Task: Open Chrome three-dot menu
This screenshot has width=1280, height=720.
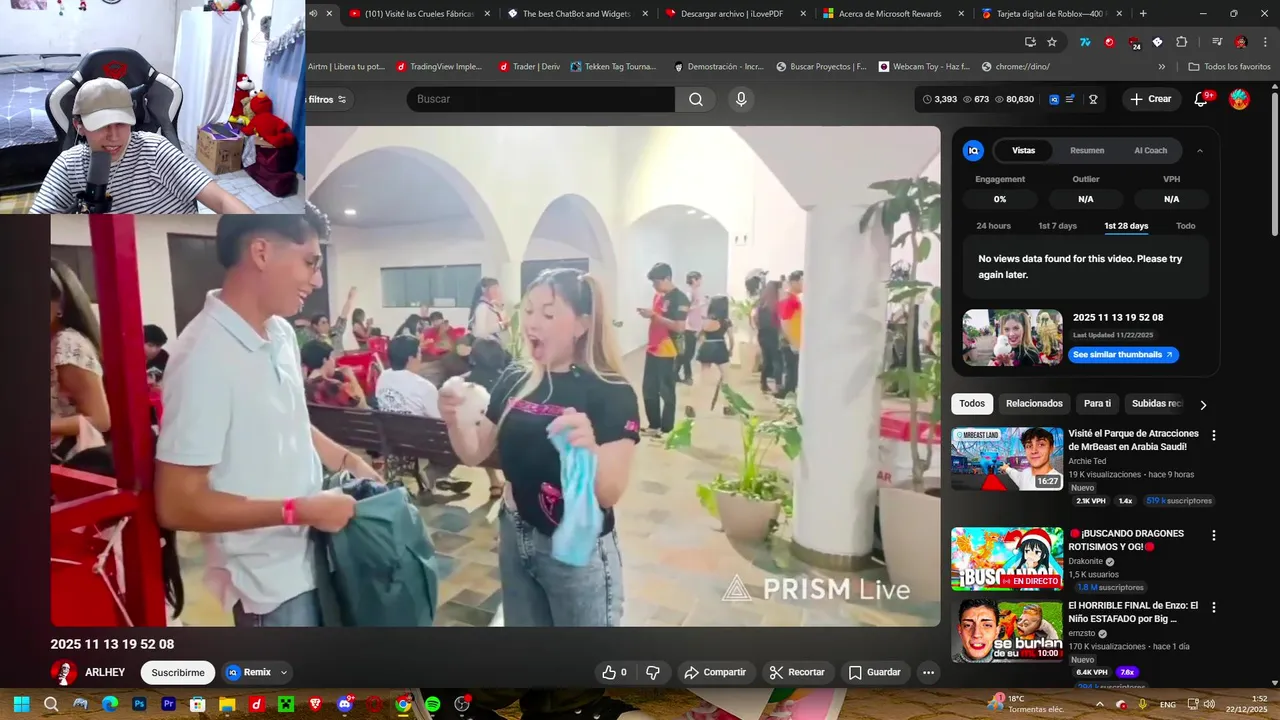Action: pyautogui.click(x=1263, y=42)
